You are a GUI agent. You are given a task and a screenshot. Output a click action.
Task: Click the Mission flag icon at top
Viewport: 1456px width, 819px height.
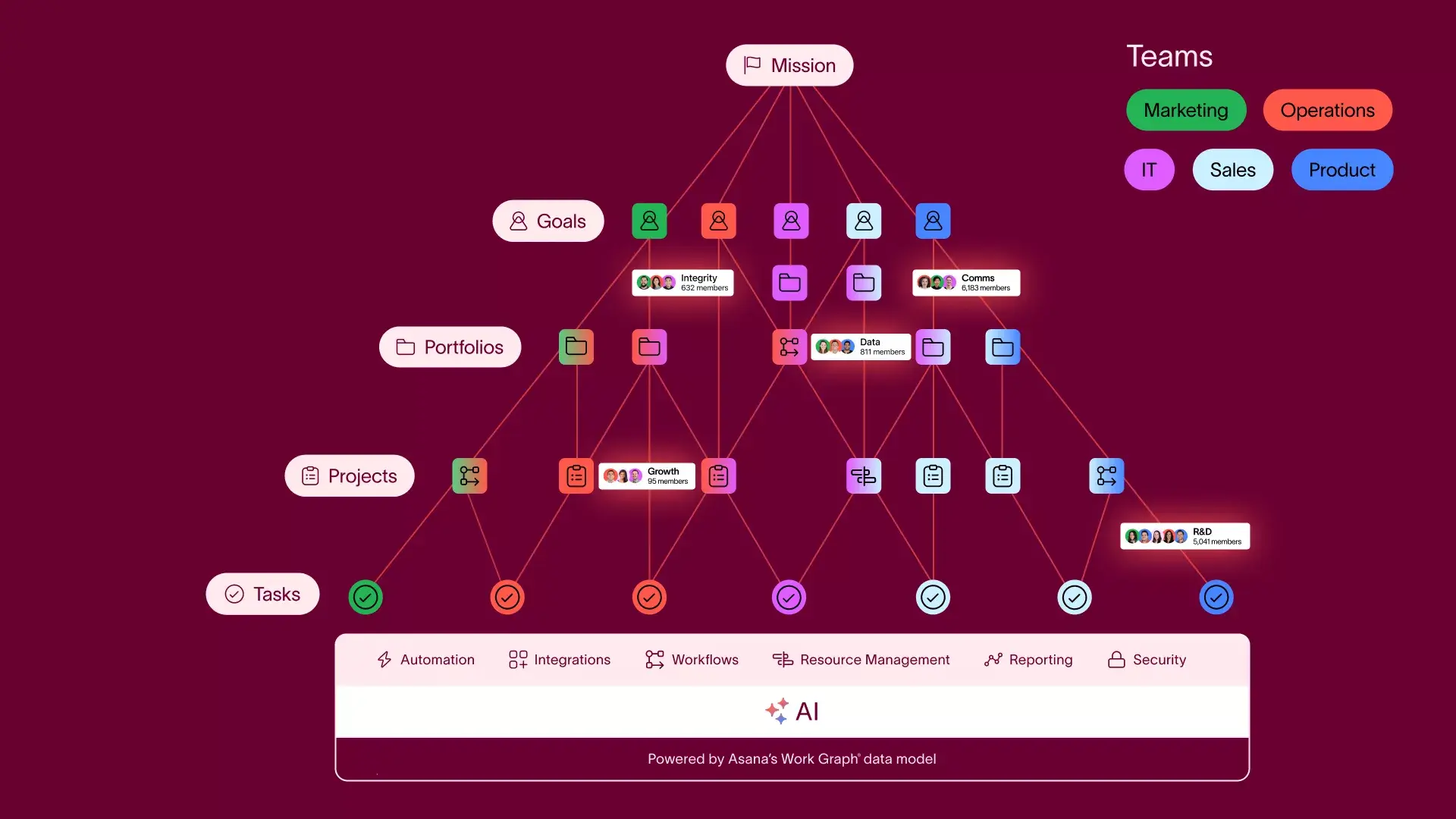point(753,65)
